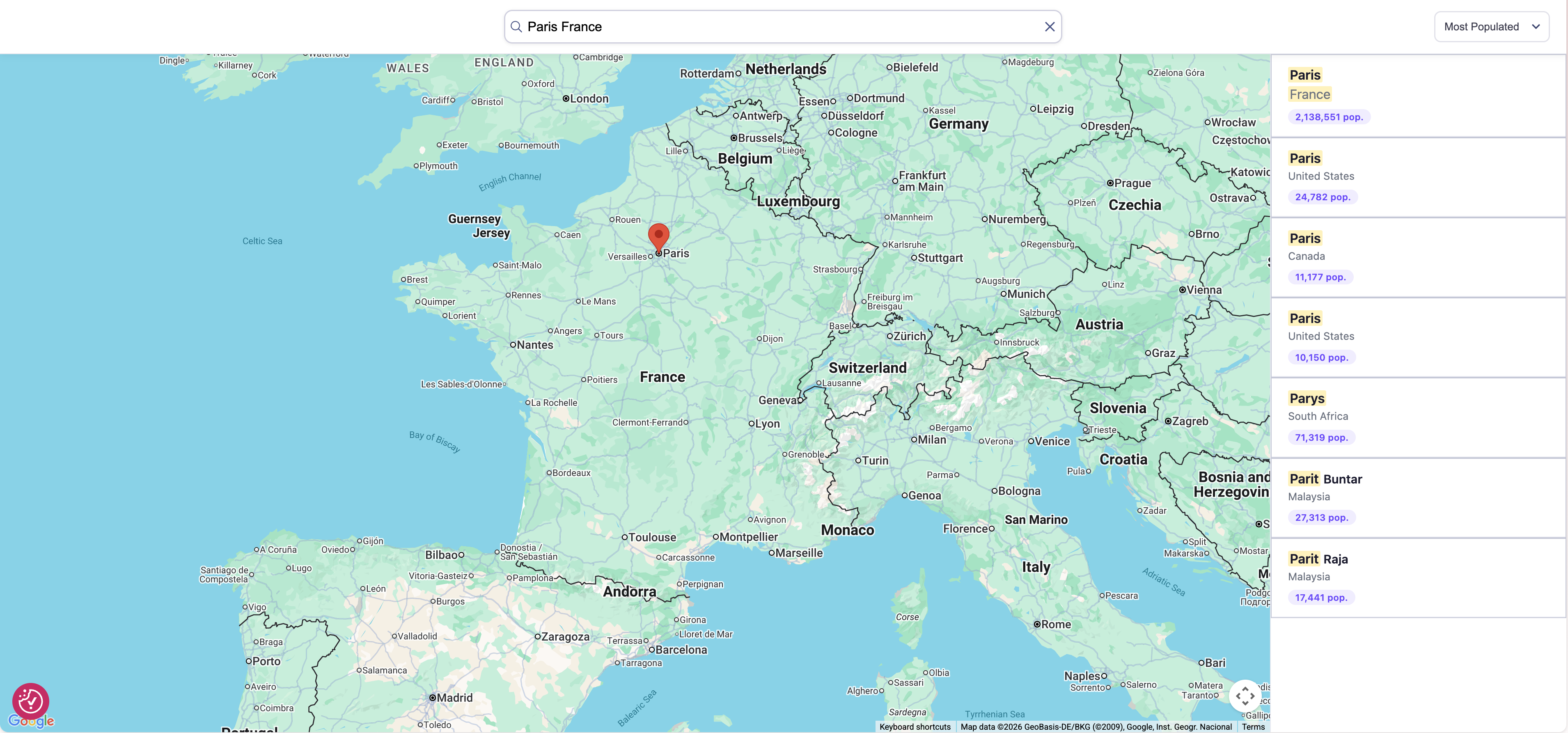Click the Netherlands country label

[786, 69]
